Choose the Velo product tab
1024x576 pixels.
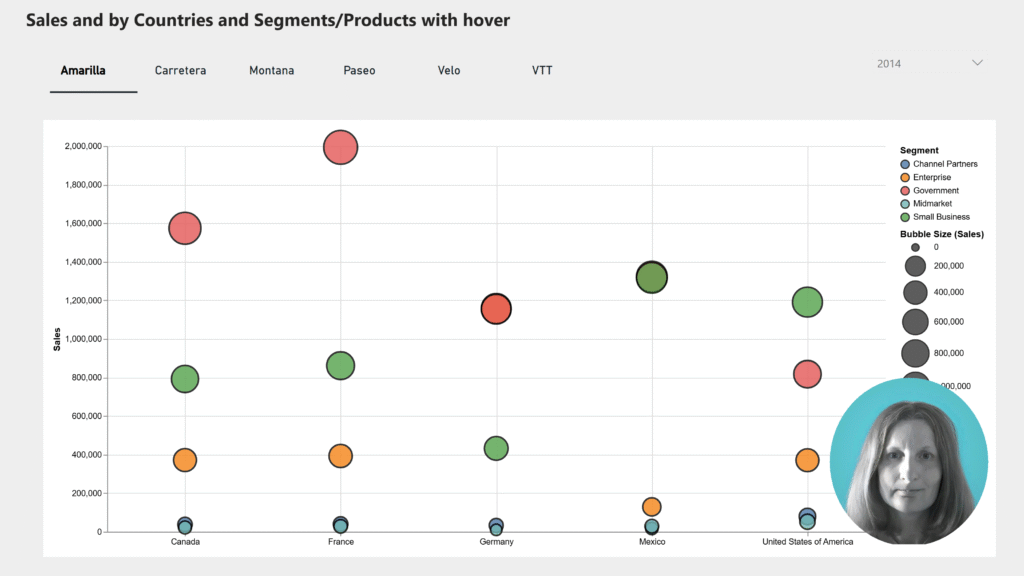click(449, 71)
